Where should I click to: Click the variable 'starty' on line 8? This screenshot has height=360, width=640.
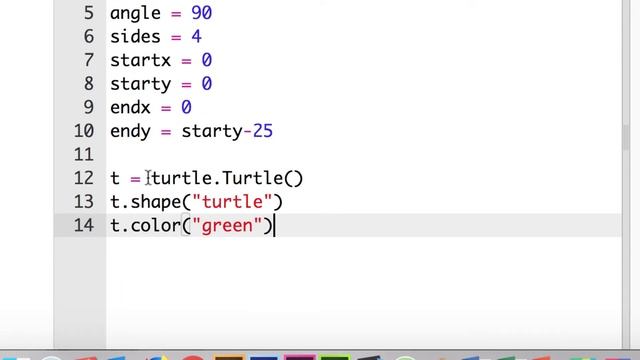click(x=140, y=85)
